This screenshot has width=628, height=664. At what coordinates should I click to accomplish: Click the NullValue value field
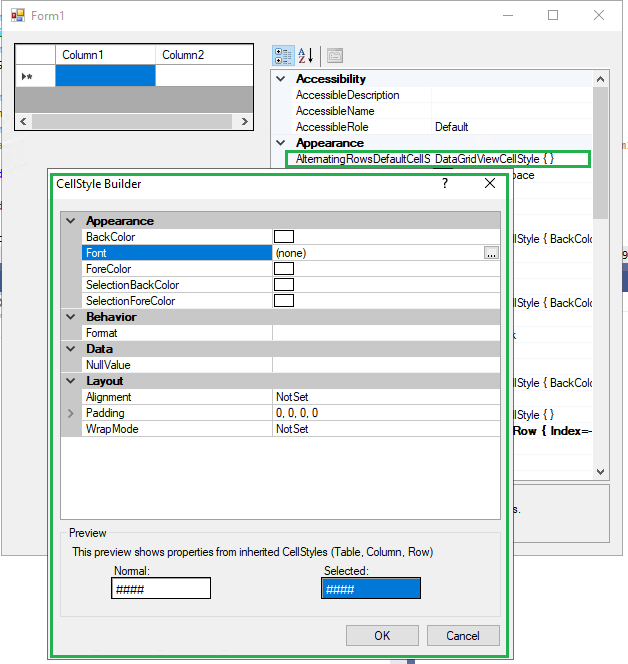coord(386,365)
